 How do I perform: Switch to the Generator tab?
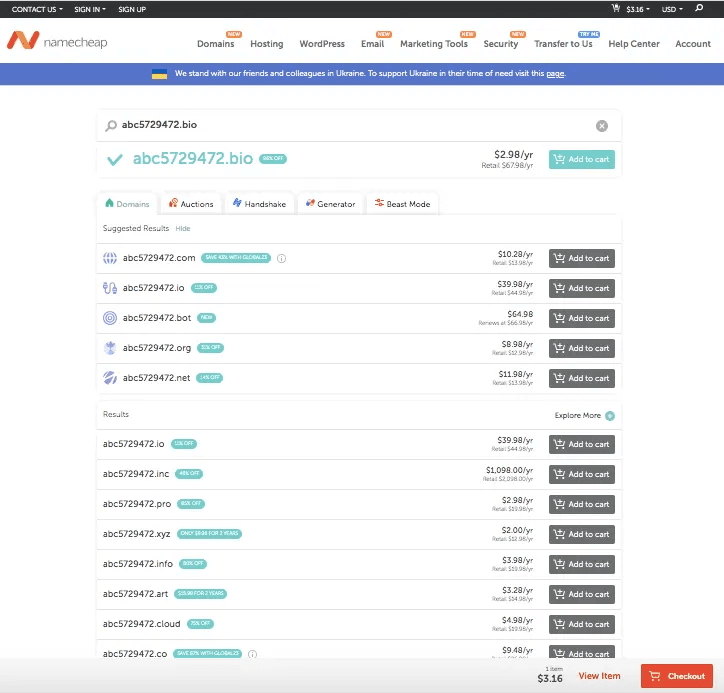(x=330, y=204)
